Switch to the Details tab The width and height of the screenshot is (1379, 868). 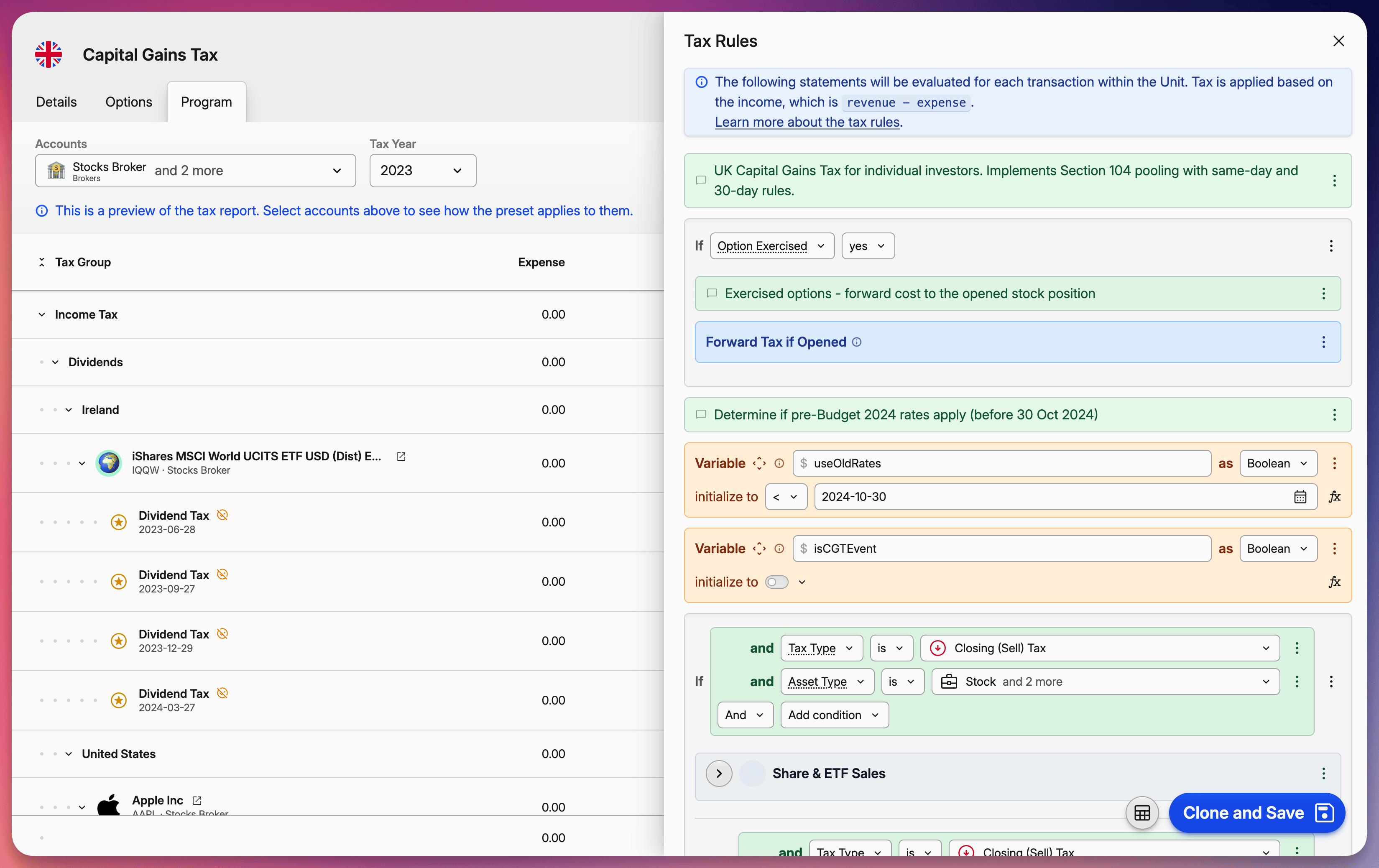click(56, 102)
